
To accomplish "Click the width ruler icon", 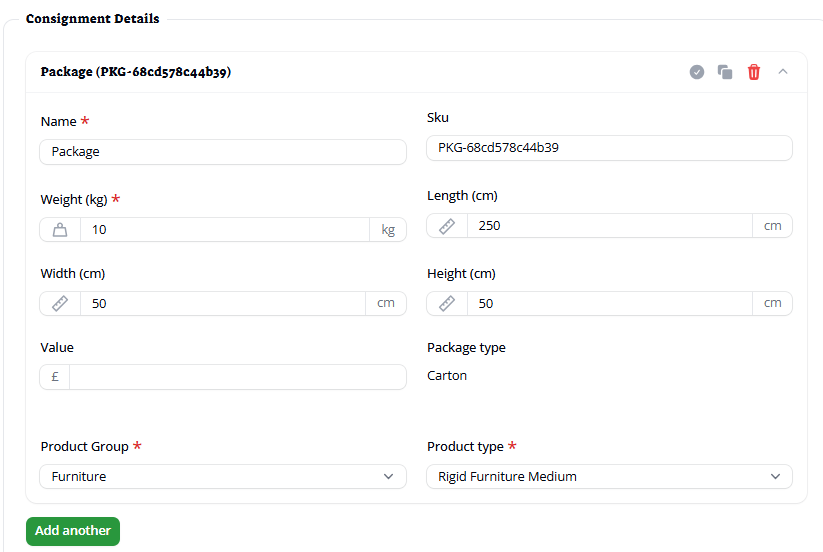I will click(x=60, y=304).
